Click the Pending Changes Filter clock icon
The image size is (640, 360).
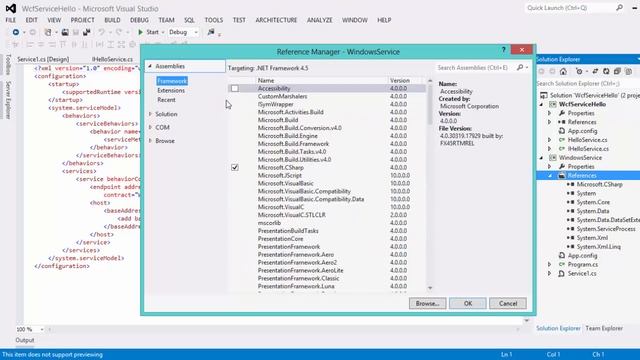point(579,71)
